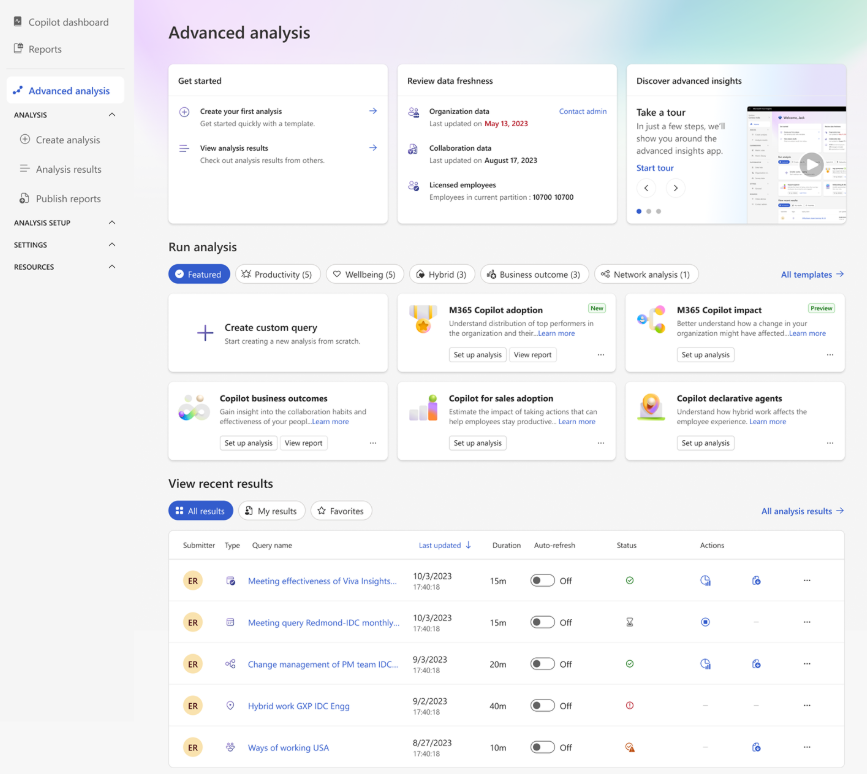Switch to Favorites tab
The image size is (867, 774).
click(x=341, y=511)
